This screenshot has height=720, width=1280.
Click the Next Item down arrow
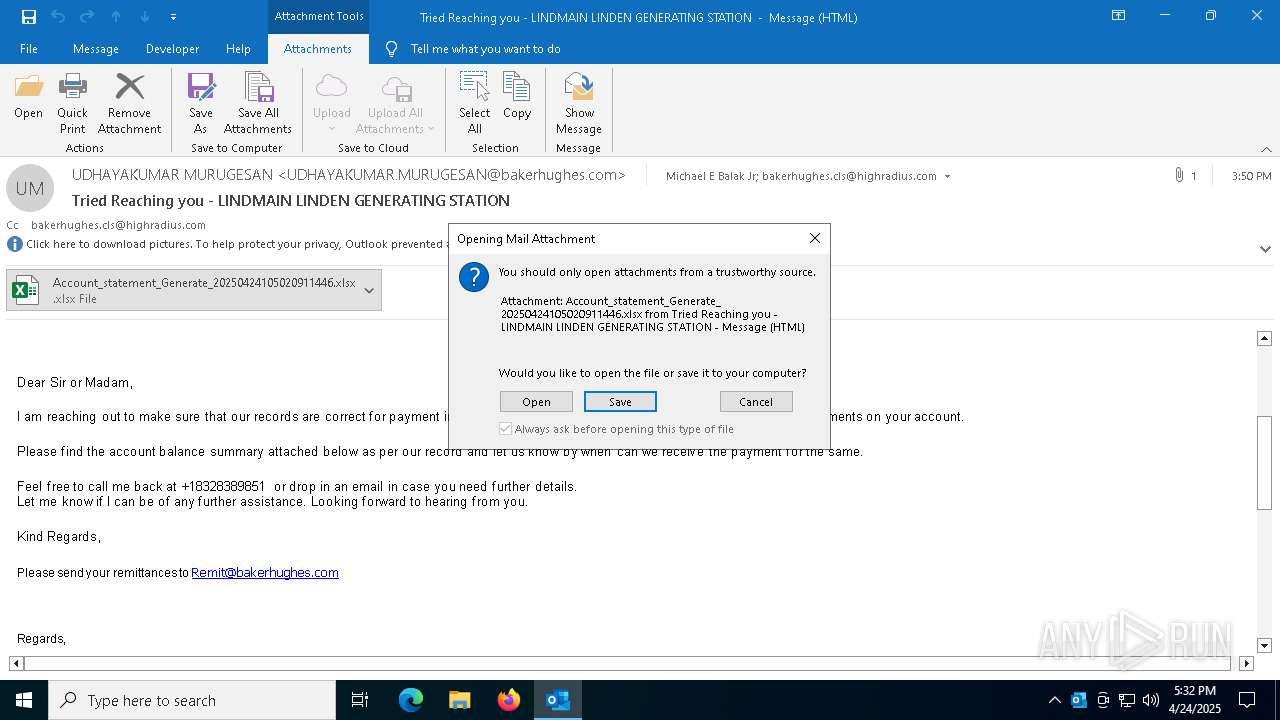[x=145, y=17]
